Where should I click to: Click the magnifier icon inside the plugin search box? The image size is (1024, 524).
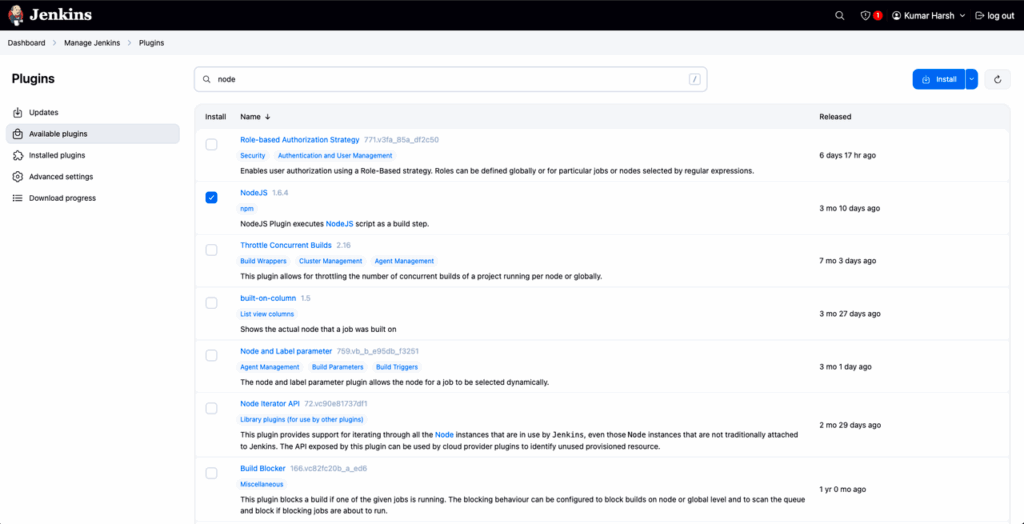(x=206, y=79)
